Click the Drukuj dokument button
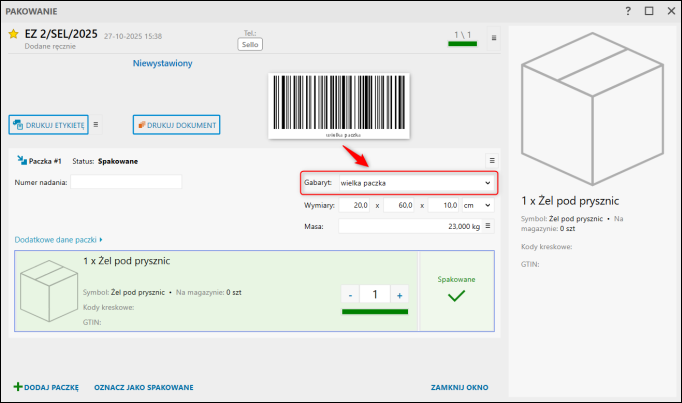This screenshot has width=682, height=403. [x=176, y=125]
